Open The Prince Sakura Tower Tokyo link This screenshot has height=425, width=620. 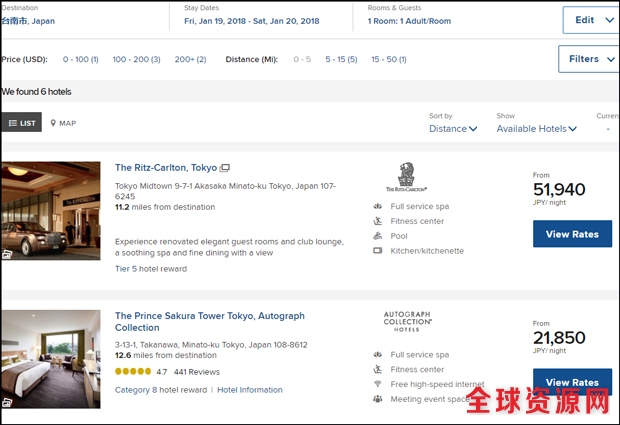click(210, 322)
